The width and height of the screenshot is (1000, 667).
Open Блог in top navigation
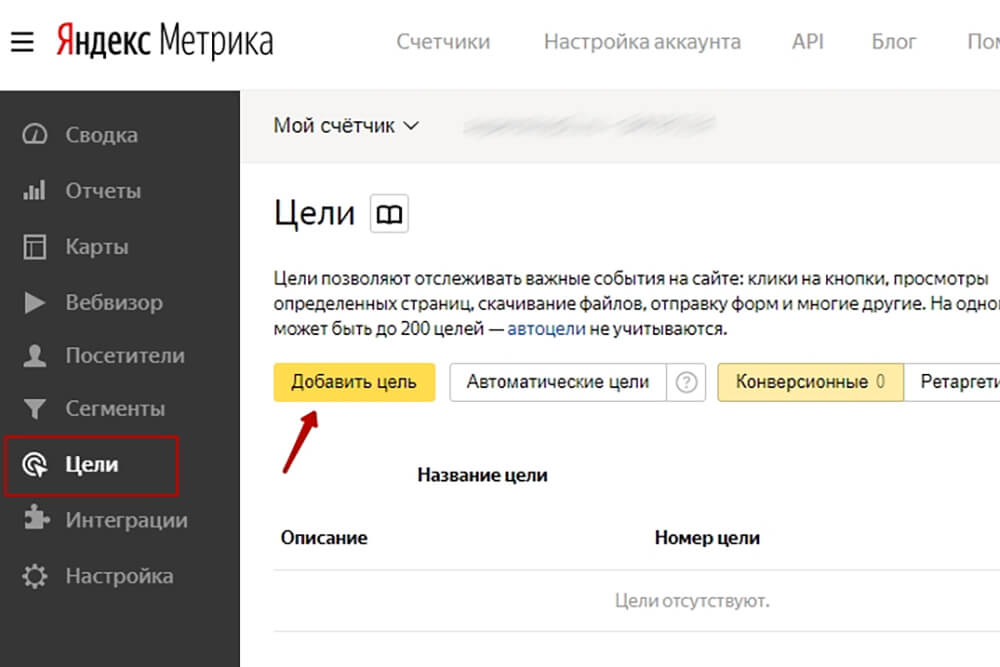point(893,41)
